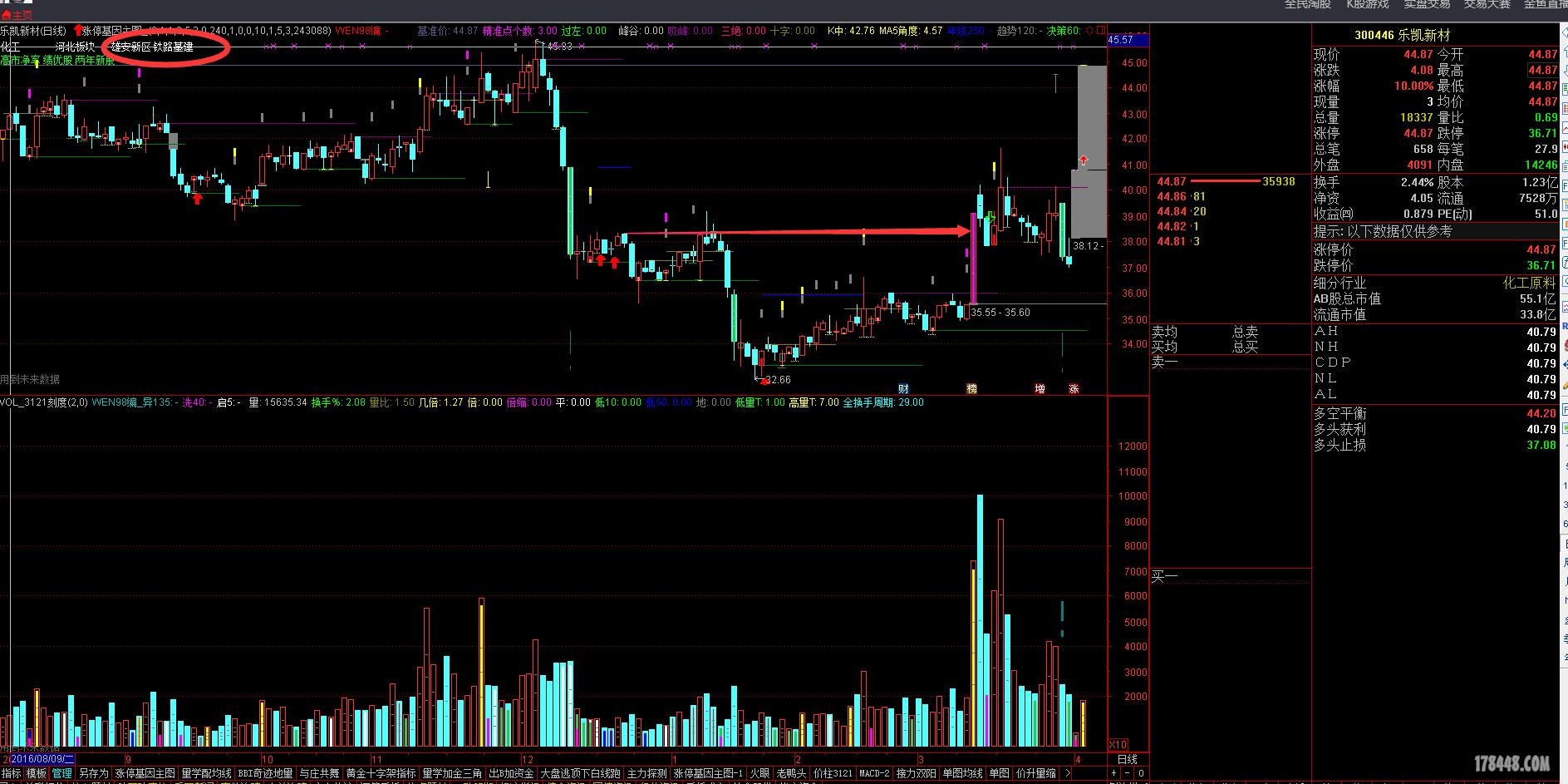1568x784 pixels.
Task: Switch to 涨停基因主图 indicator
Action: tap(145, 773)
